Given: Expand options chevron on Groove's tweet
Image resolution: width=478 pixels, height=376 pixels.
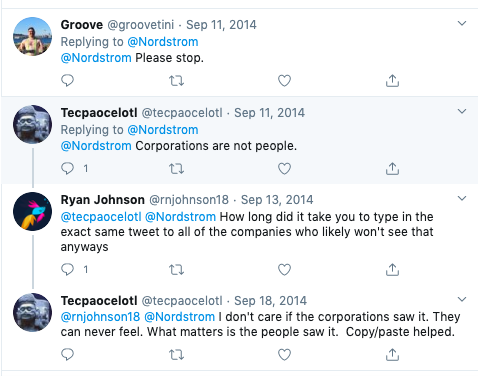Looking at the screenshot, I should 462,23.
